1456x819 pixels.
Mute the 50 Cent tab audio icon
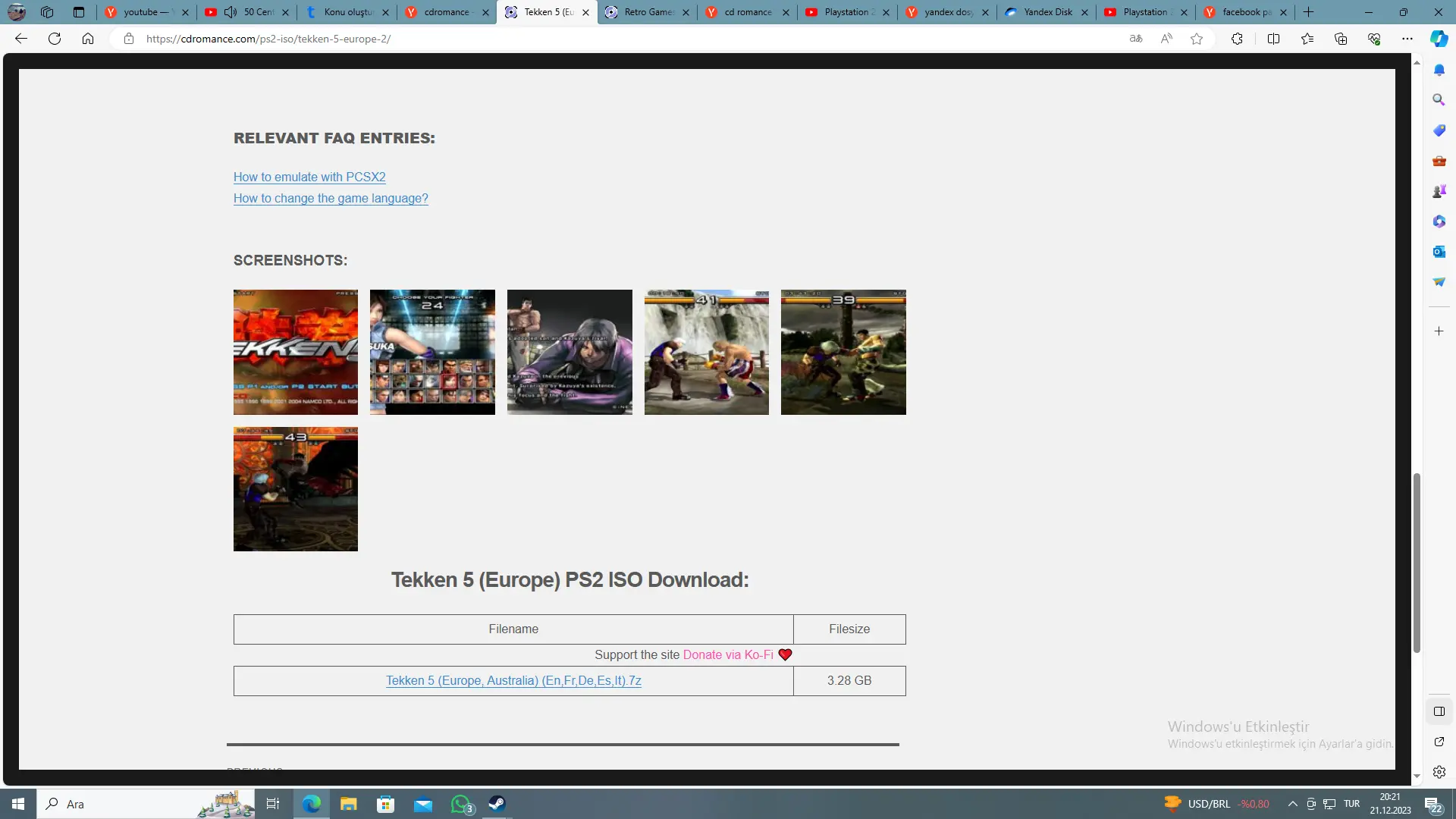pos(231,12)
